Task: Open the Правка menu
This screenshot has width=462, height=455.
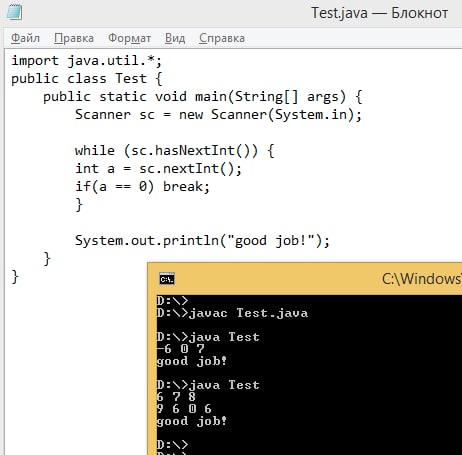Action: (74, 38)
